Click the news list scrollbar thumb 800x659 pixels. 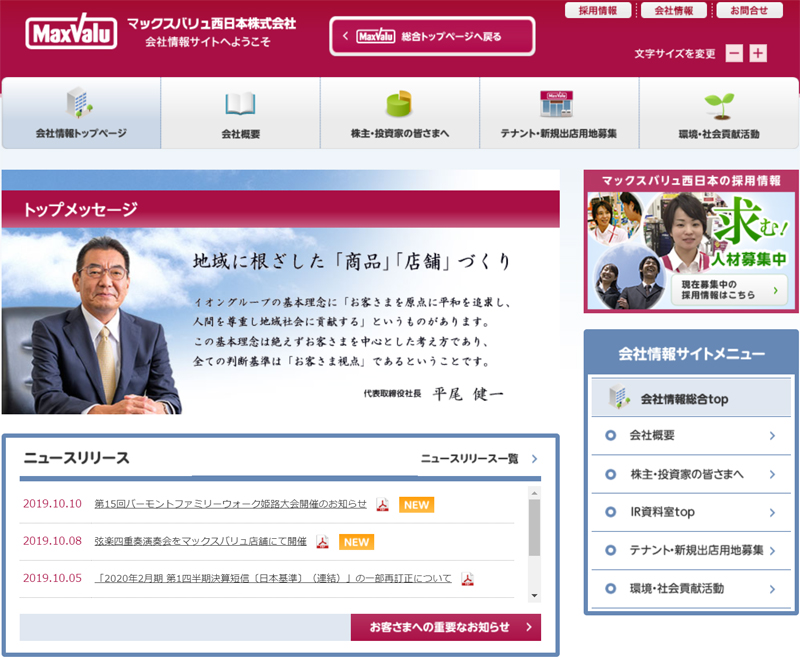534,527
